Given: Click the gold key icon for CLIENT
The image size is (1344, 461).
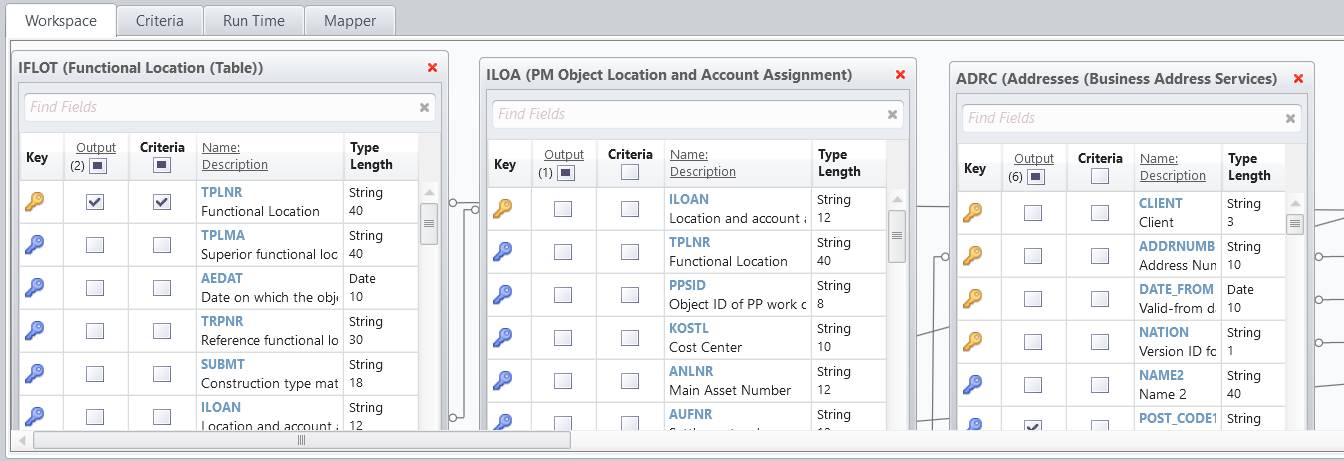Looking at the screenshot, I should tap(971, 212).
